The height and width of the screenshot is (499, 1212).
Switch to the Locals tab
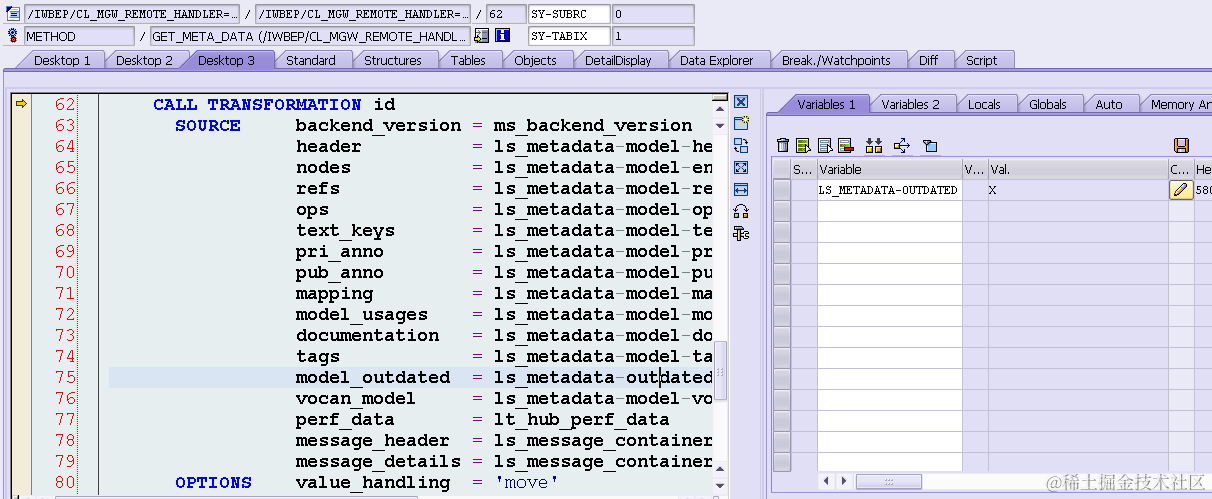pos(984,104)
